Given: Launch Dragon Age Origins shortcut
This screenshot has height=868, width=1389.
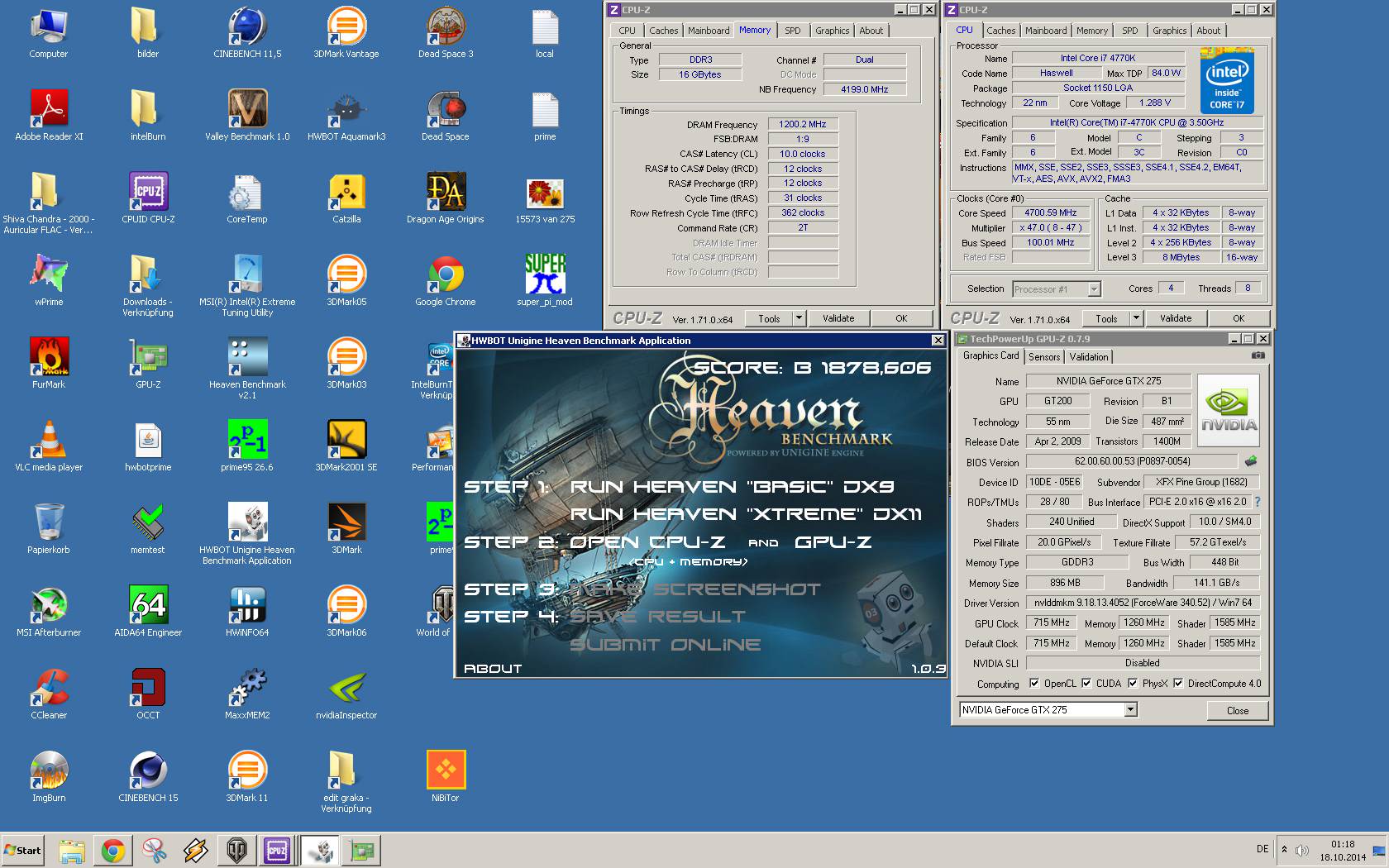Looking at the screenshot, I should [446, 198].
